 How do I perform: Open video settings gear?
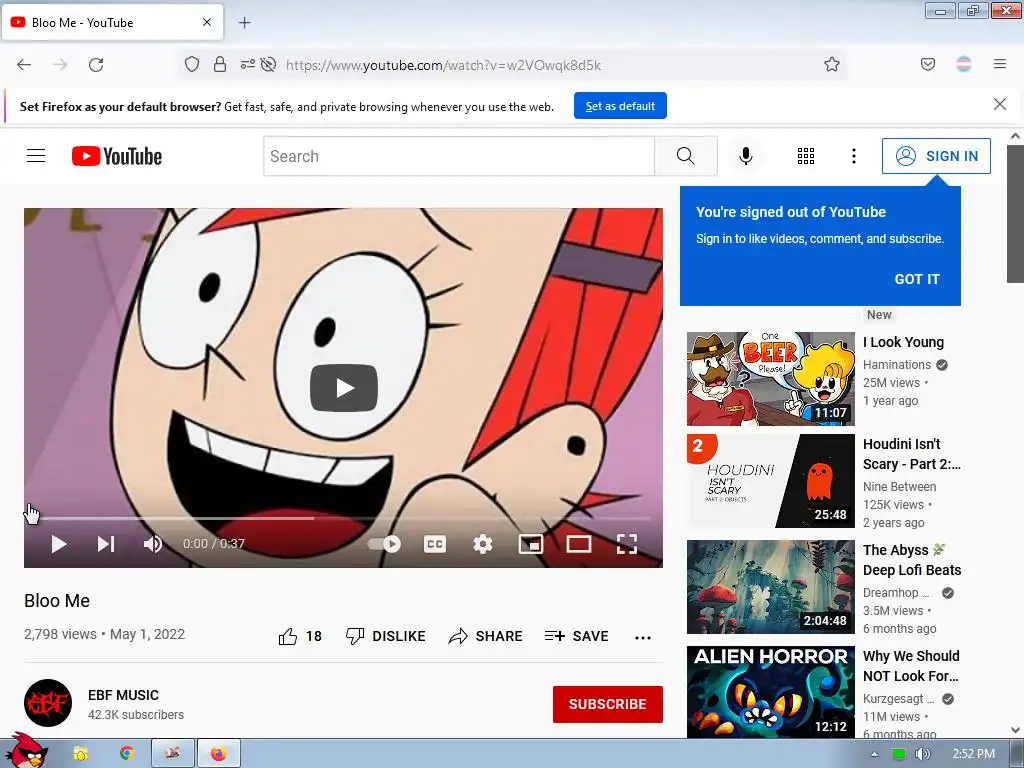[483, 544]
